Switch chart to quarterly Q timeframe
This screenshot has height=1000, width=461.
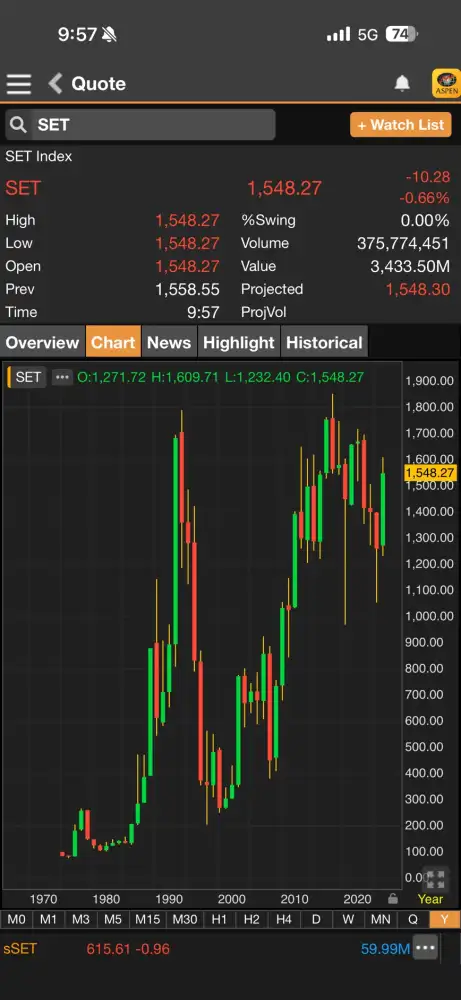[413, 919]
